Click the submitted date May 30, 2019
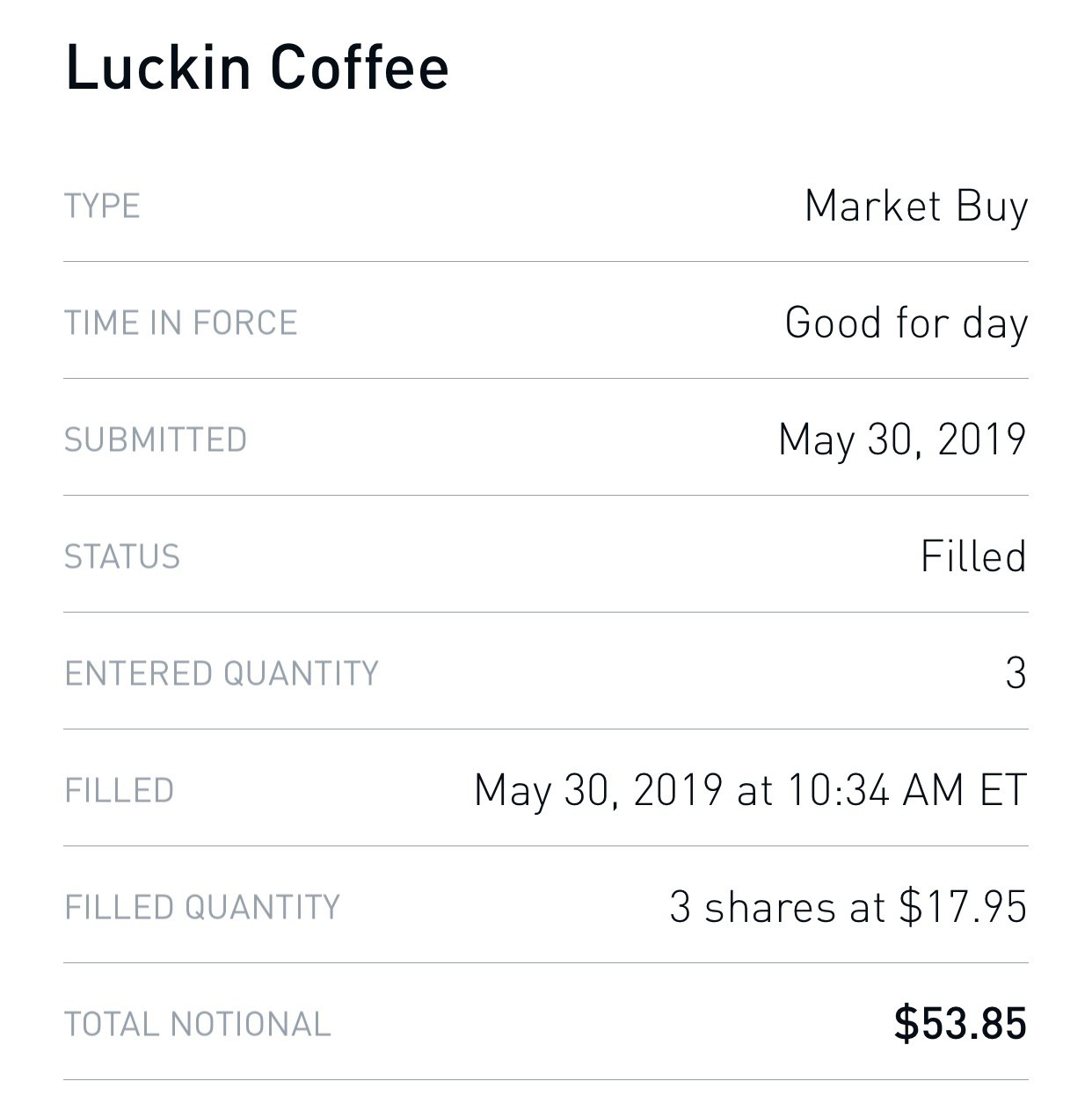This screenshot has height=1103, width=1092. [x=902, y=439]
